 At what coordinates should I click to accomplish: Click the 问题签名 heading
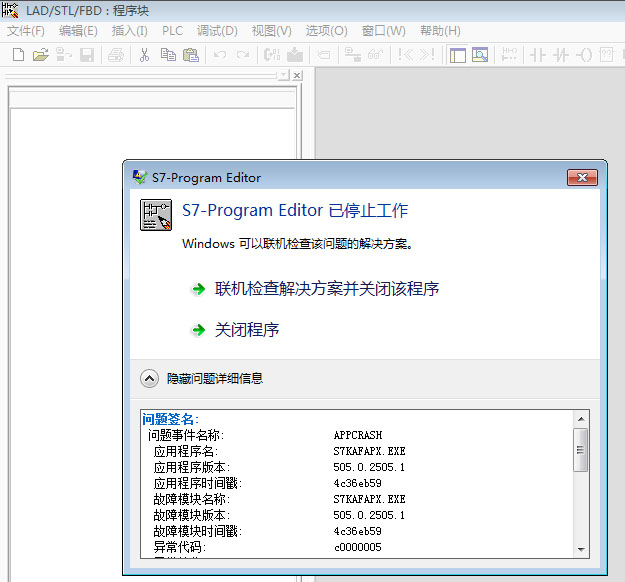coord(171,419)
